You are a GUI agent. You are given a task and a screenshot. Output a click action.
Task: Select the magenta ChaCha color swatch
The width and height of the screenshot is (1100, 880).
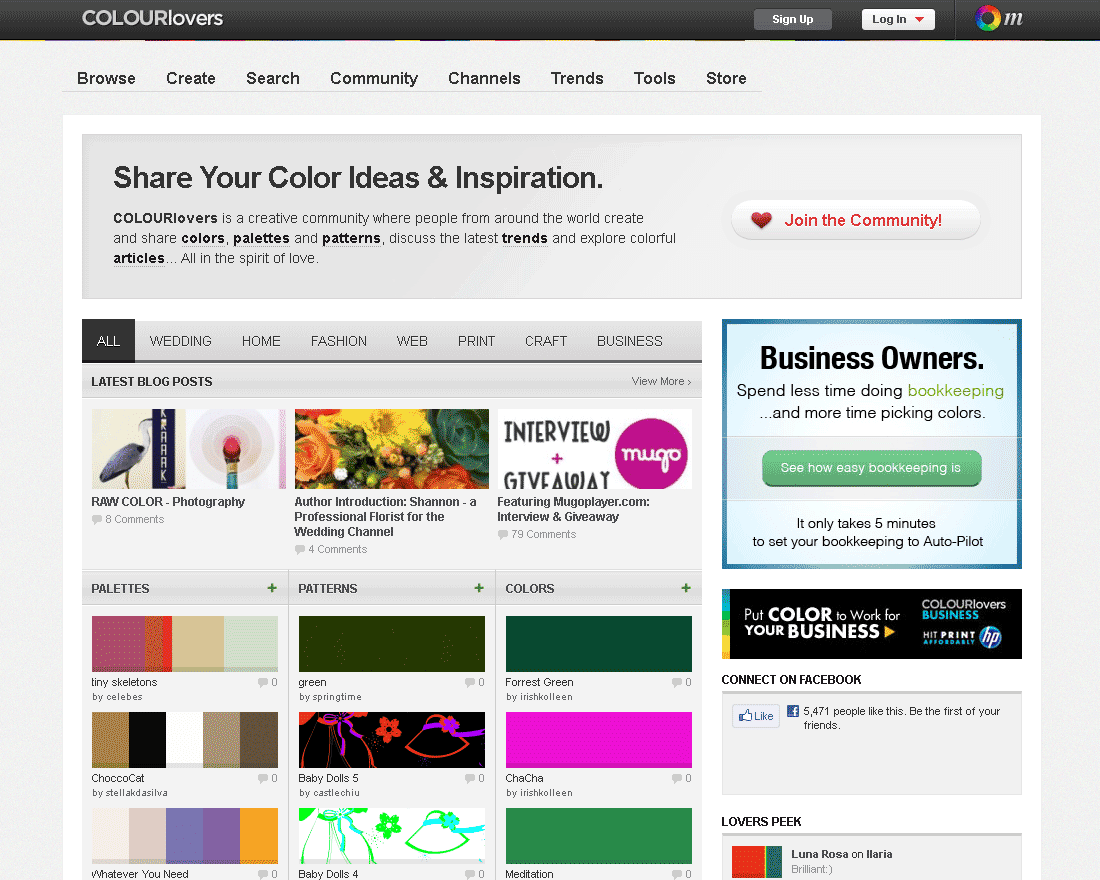pyautogui.click(x=598, y=738)
